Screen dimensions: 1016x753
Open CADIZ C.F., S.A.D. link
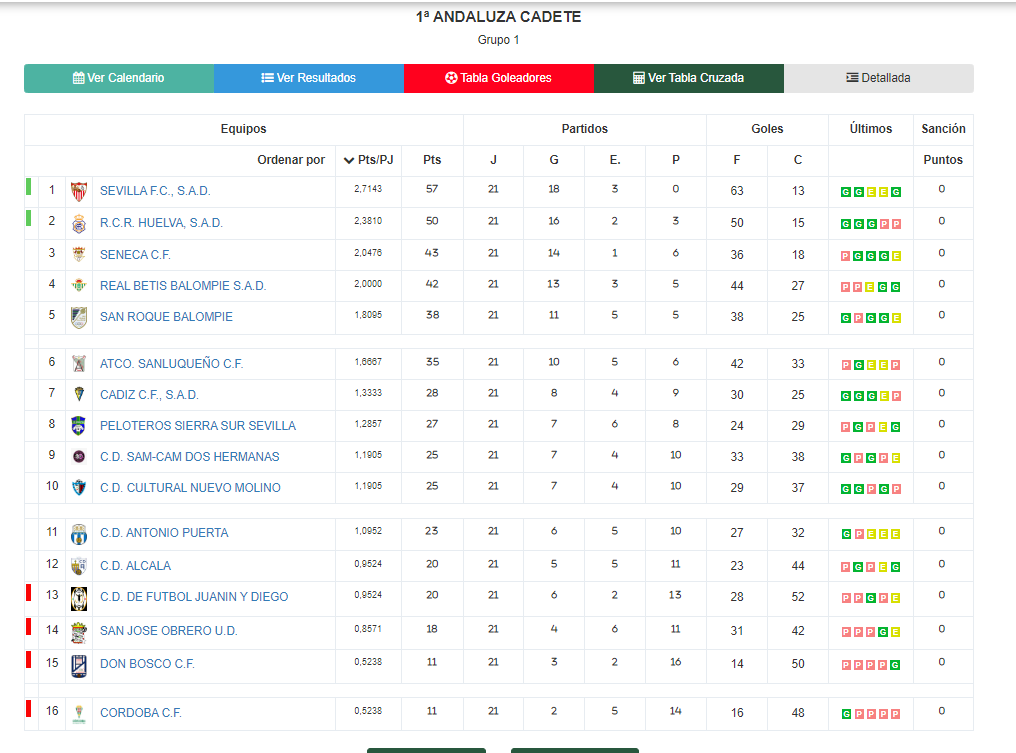(x=149, y=395)
